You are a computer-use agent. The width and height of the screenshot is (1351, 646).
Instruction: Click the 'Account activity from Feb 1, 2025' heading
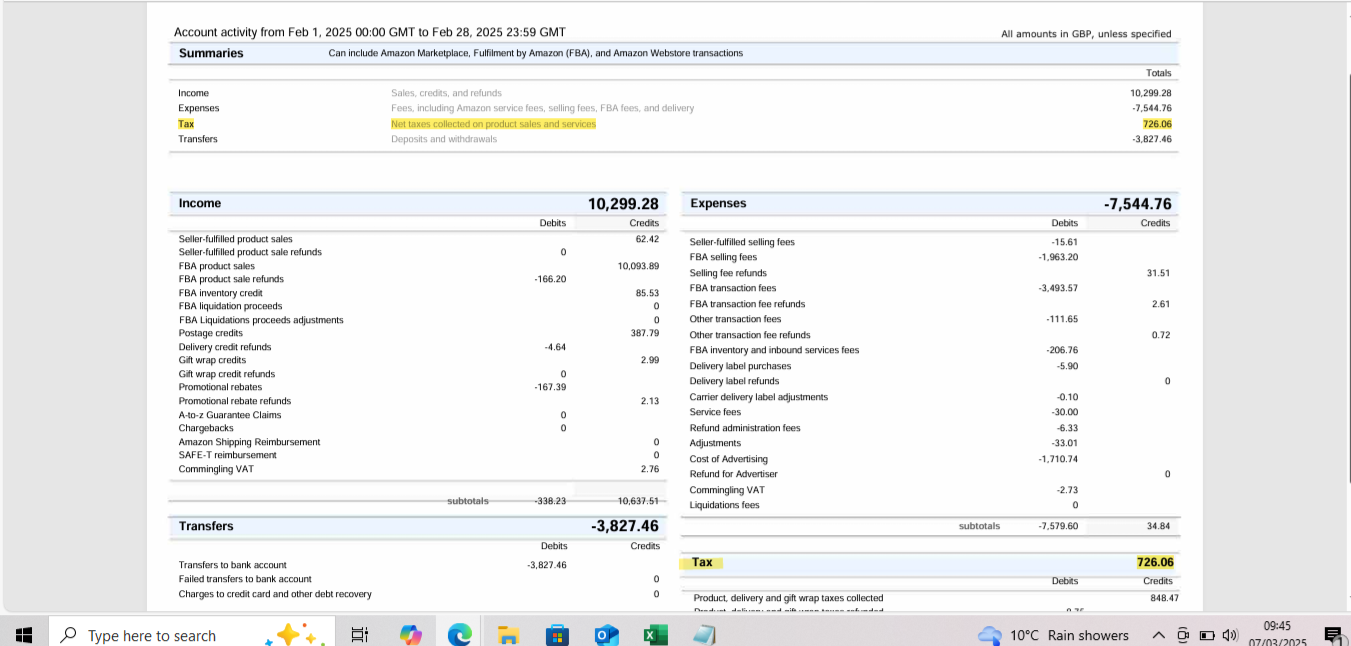click(370, 33)
